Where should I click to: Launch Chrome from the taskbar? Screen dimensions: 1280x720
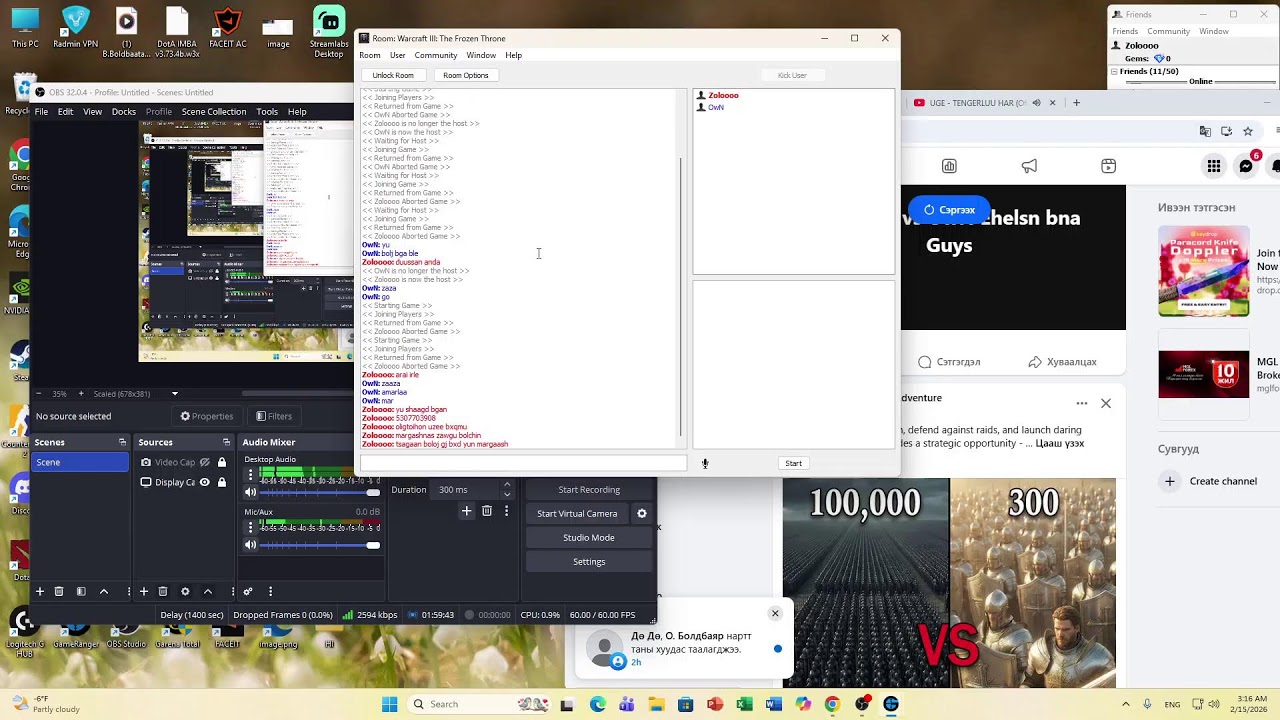(832, 704)
